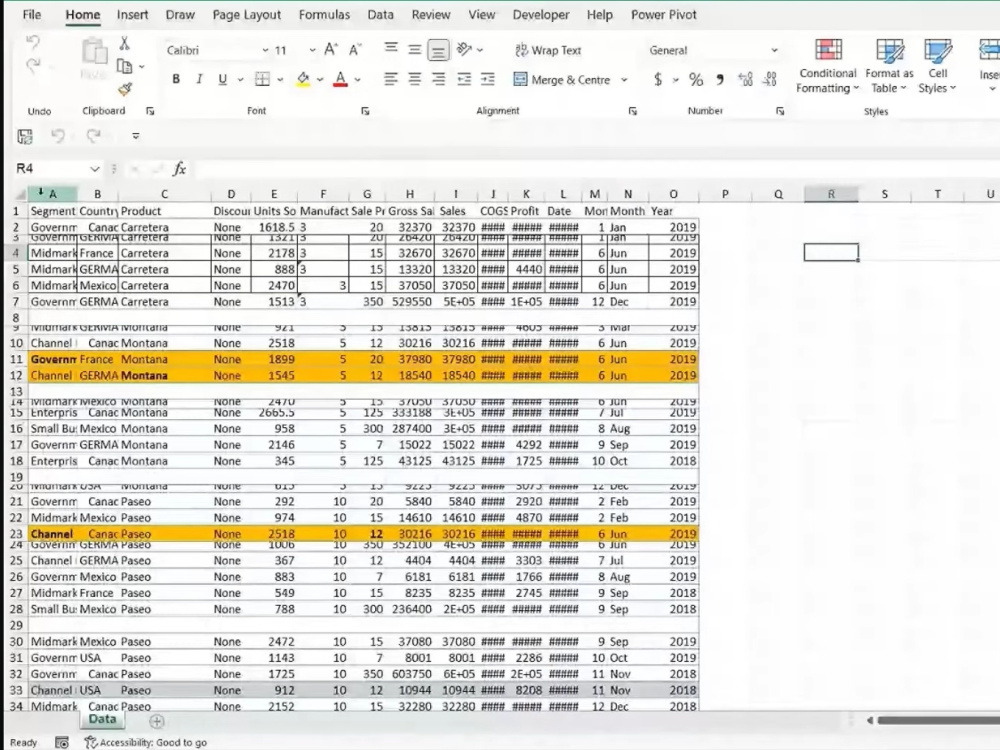Click the select all corner triangle
1000x750 pixels.
(x=20, y=194)
